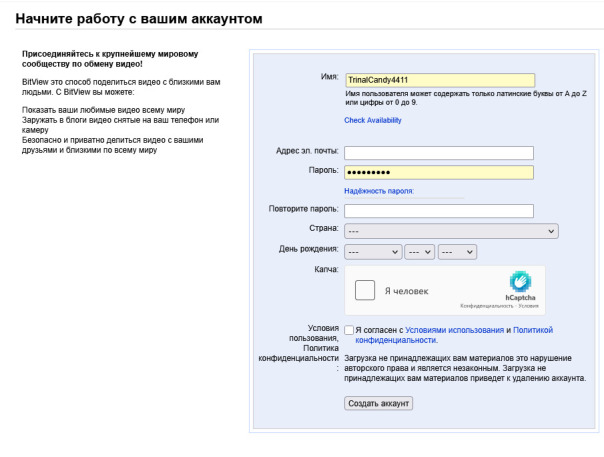Tick the hCaptcha 'Я человек' checkbox

pyautogui.click(x=365, y=290)
